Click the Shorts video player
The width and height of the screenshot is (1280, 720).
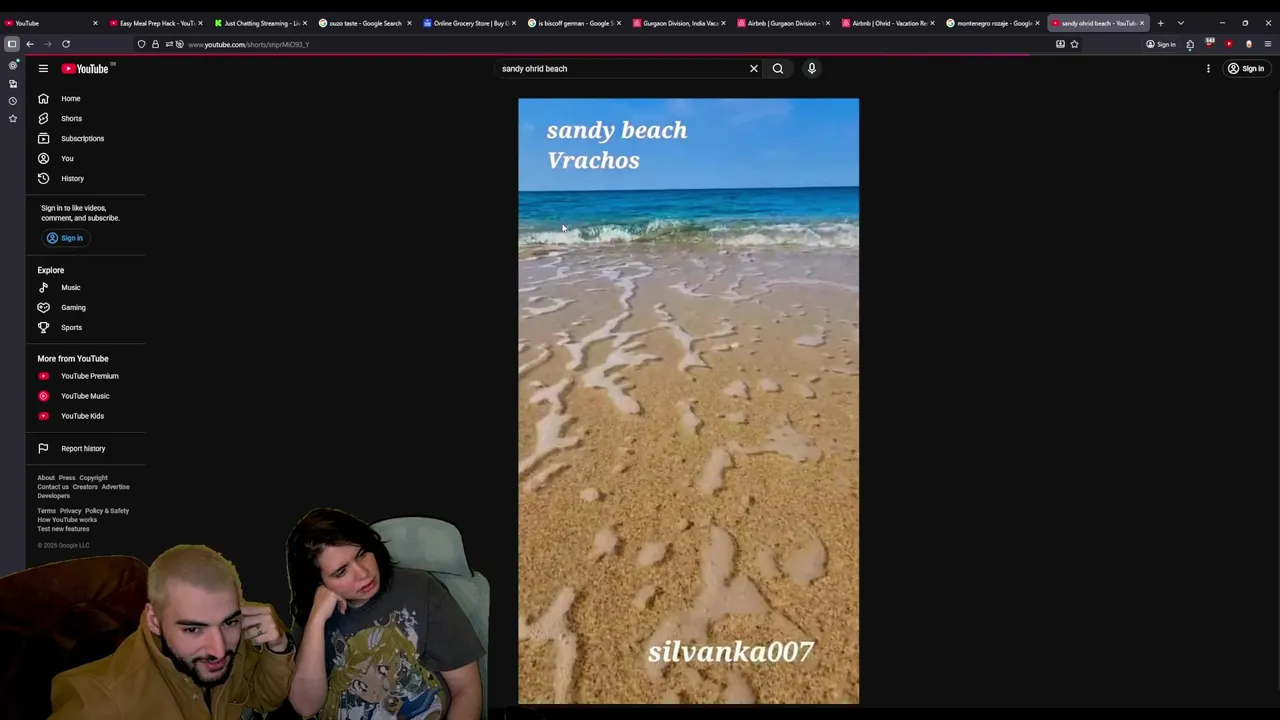click(x=688, y=401)
